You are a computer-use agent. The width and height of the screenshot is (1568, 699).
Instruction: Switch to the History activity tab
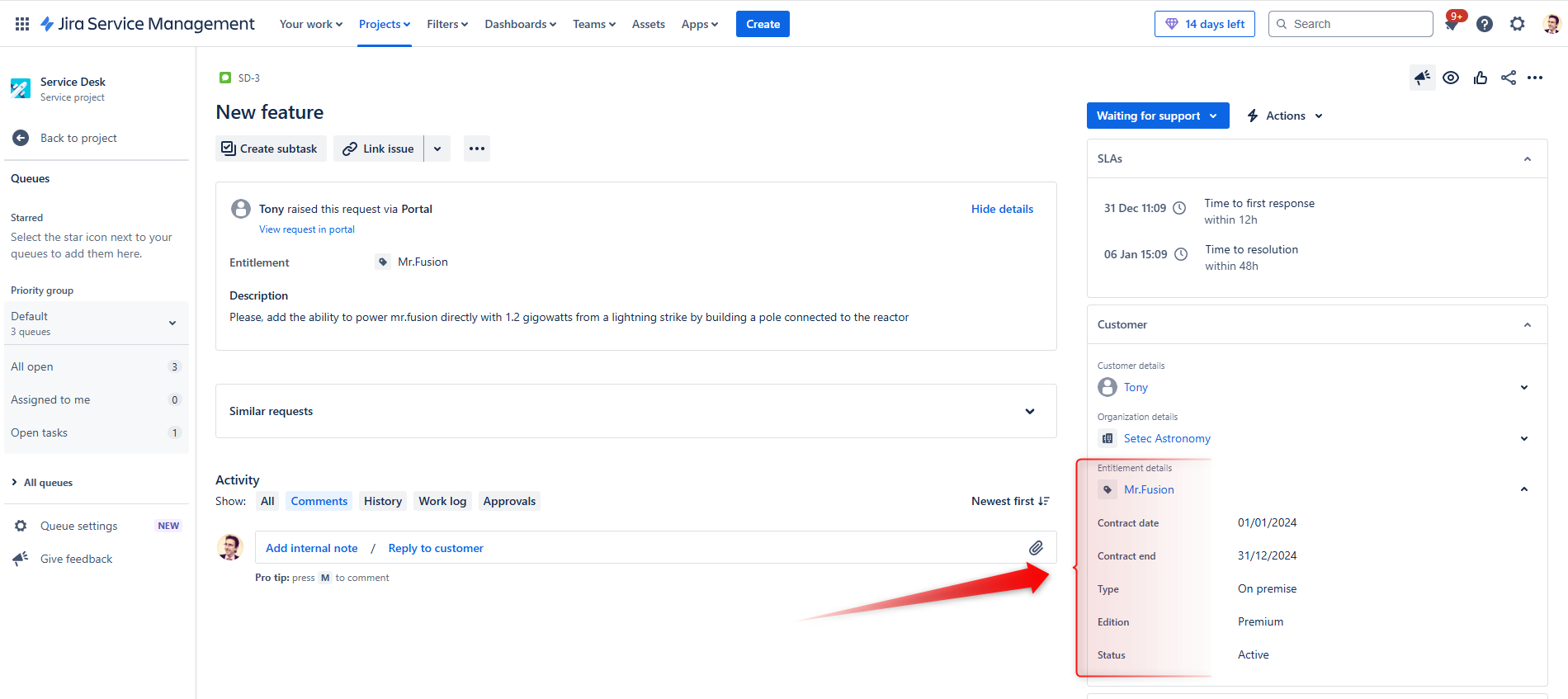point(383,501)
